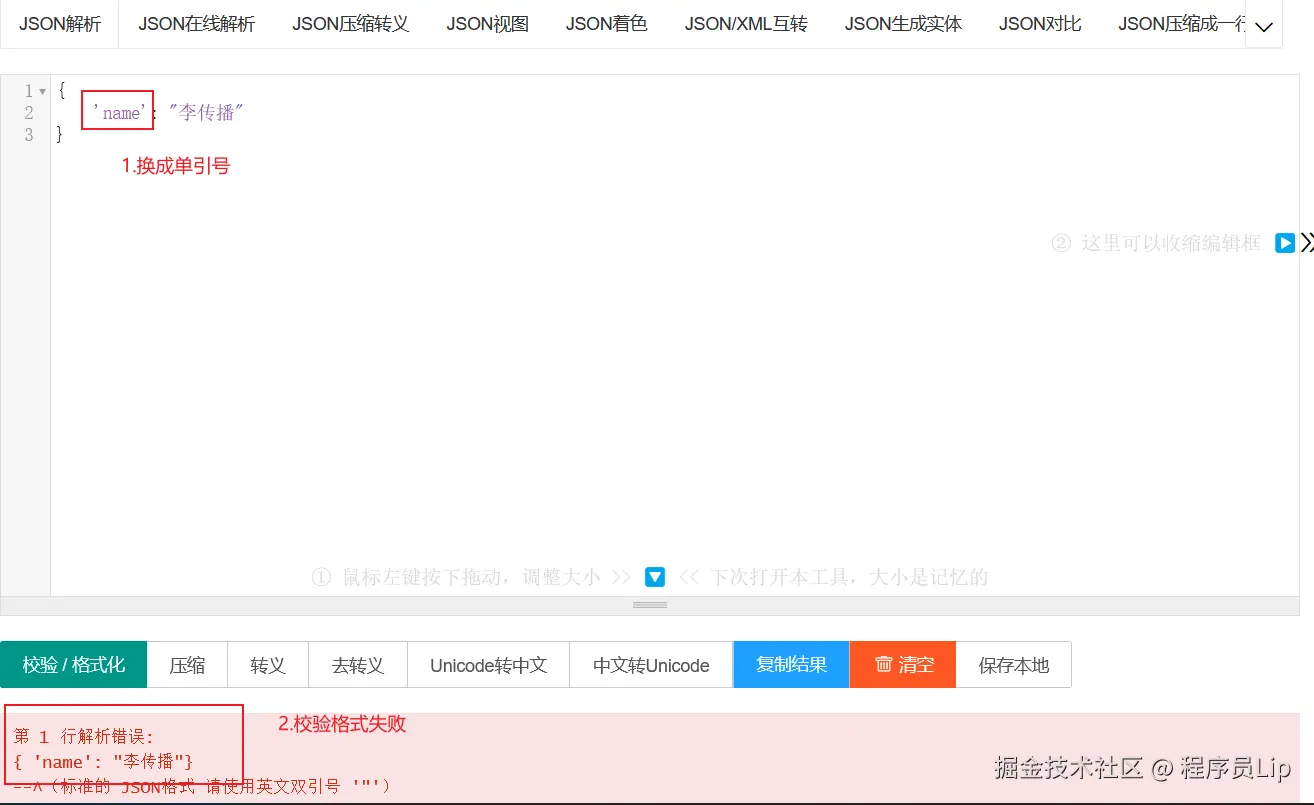Select the trash icon inside 清空 button
1314x805 pixels.
tap(881, 664)
